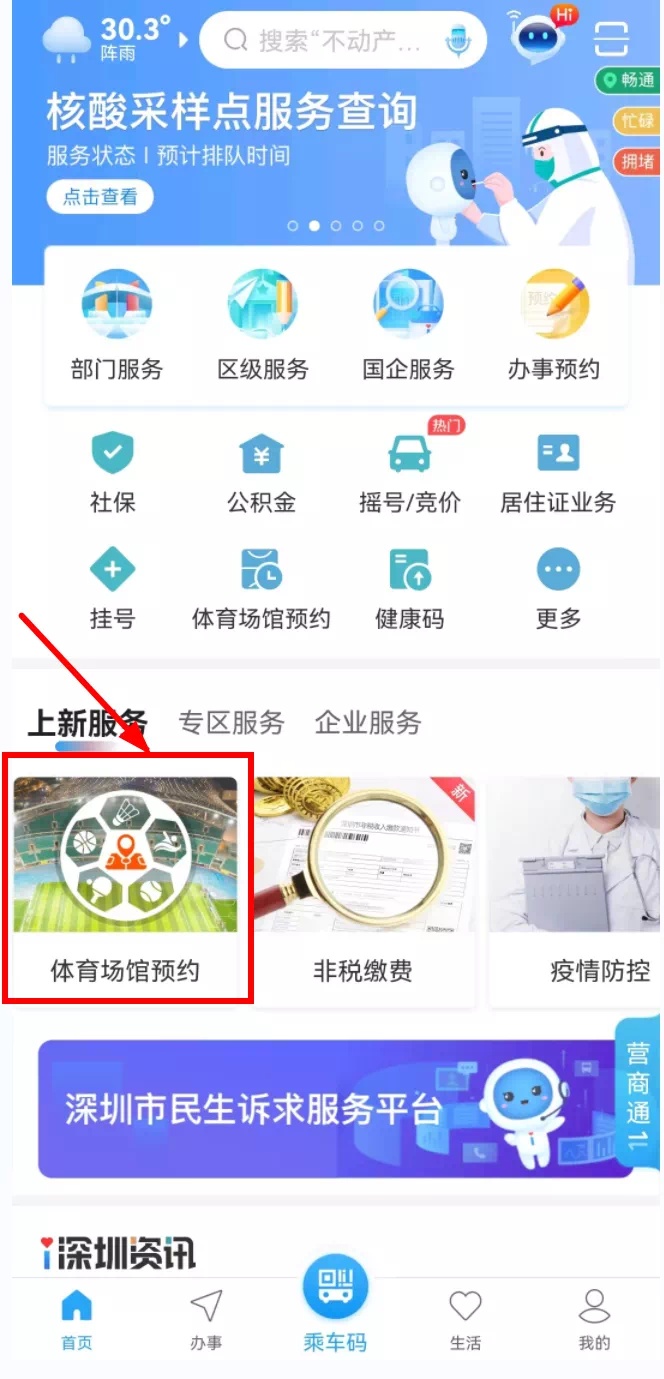Image resolution: width=664 pixels, height=1379 pixels.
Task: Tap the 摇号/竞价 car lottery icon
Action: pyautogui.click(x=410, y=455)
